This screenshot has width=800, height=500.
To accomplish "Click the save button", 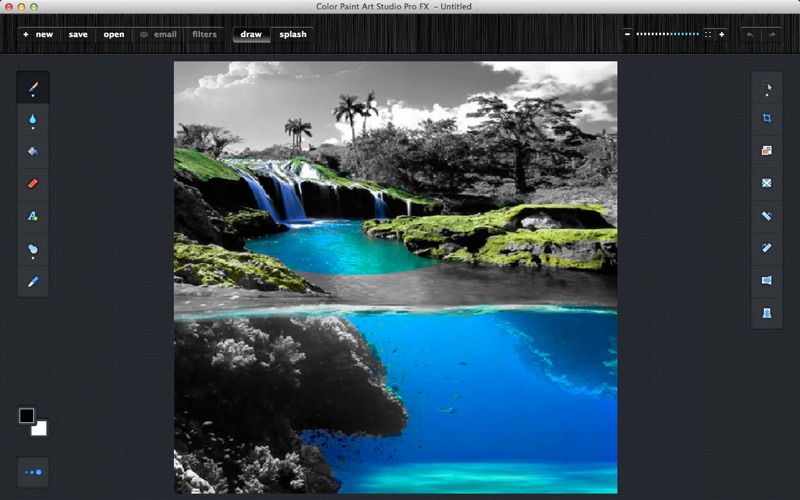I will [x=78, y=34].
